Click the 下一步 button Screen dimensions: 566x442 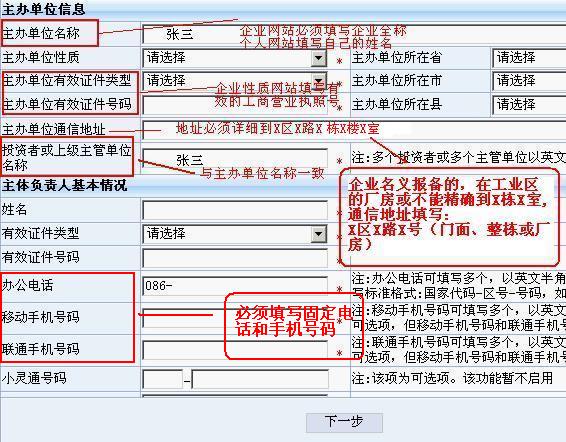point(344,422)
